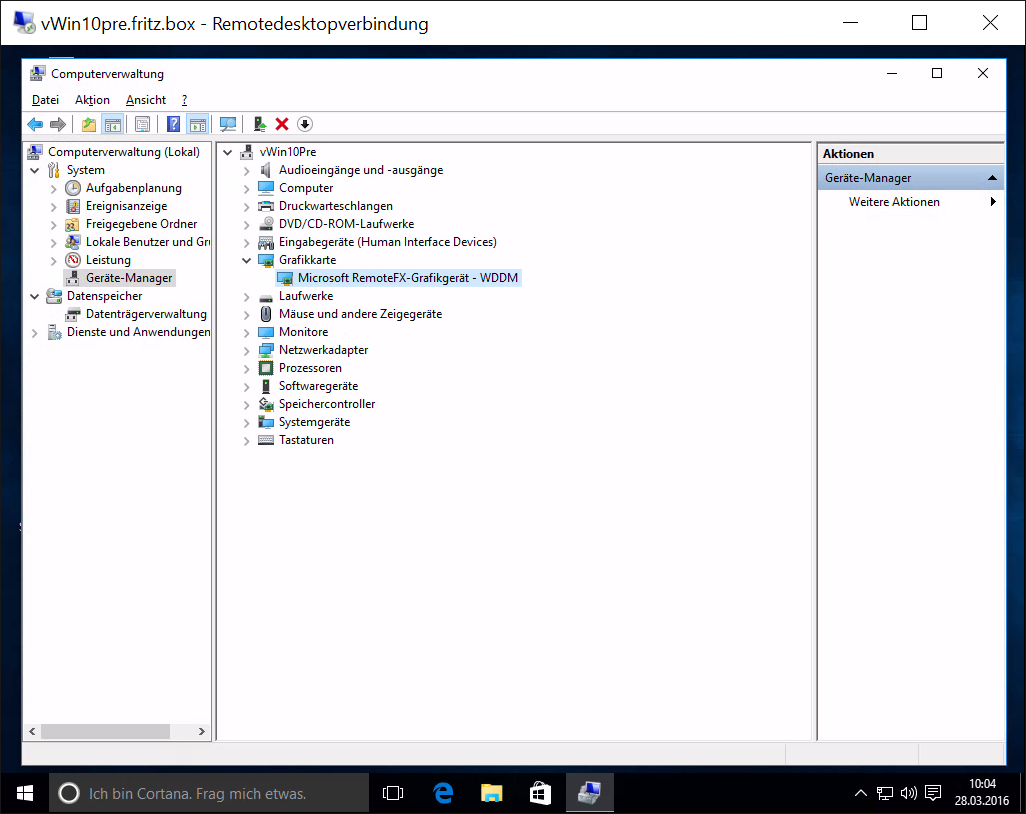Select Eingabegeräte (Human Interface Devices)
Screen dimensions: 1026x814
click(387, 242)
